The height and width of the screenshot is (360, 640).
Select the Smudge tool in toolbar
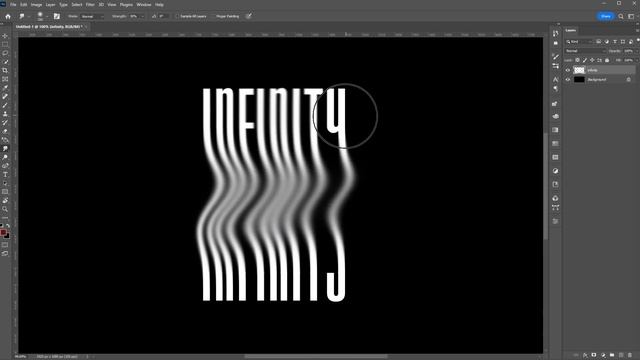(x=5, y=149)
